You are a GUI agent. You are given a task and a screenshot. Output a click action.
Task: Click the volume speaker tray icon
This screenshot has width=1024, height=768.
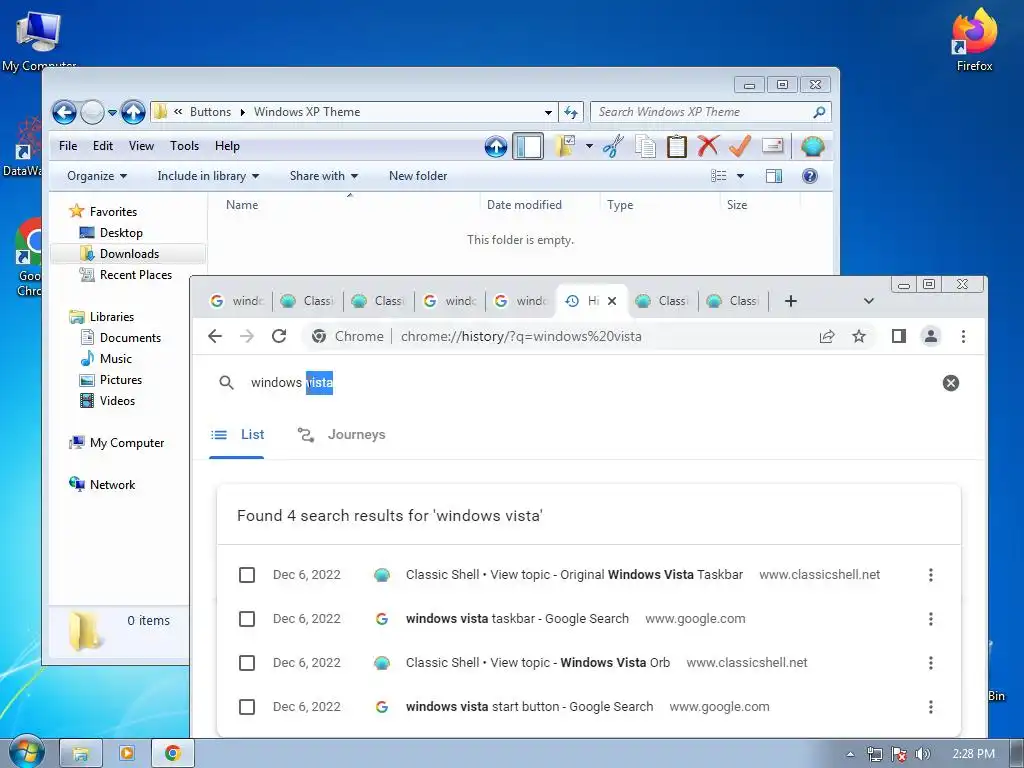[x=921, y=754]
